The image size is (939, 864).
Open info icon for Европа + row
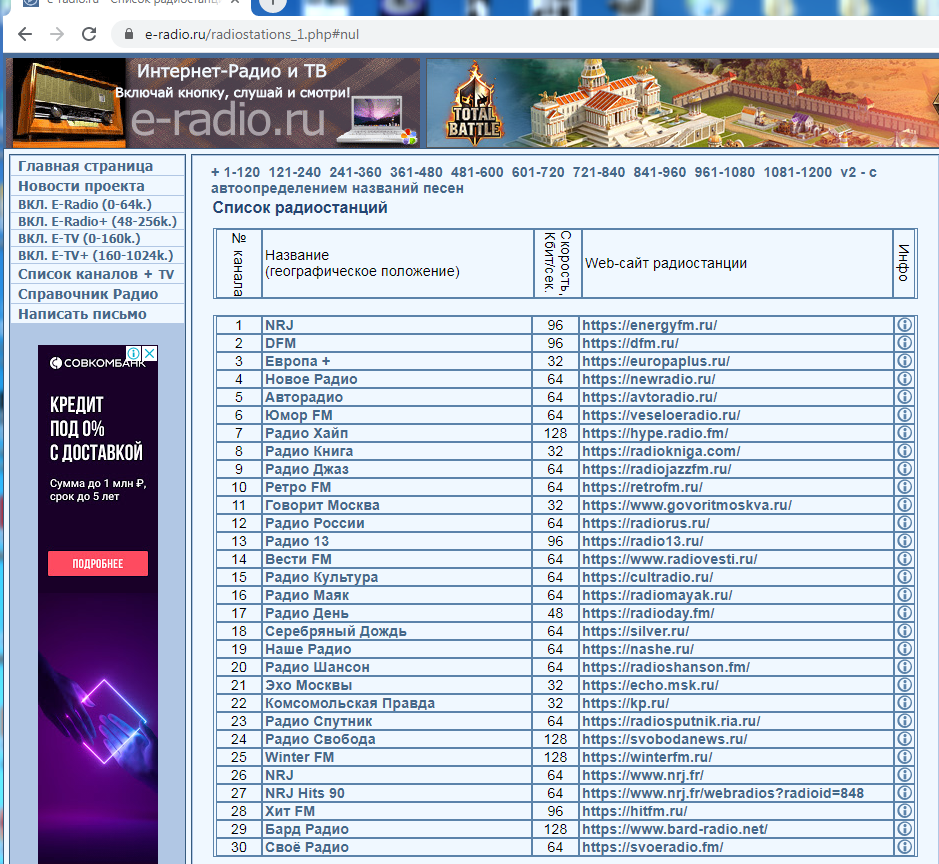point(904,360)
